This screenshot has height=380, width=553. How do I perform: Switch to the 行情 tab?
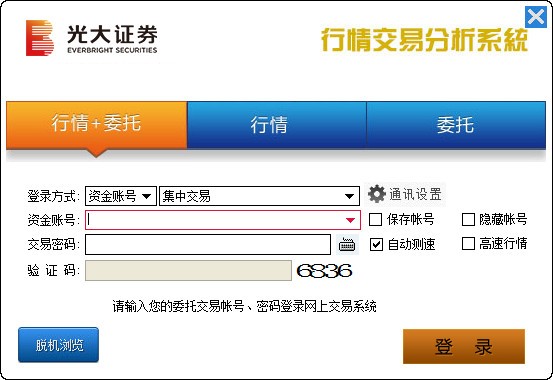[276, 125]
